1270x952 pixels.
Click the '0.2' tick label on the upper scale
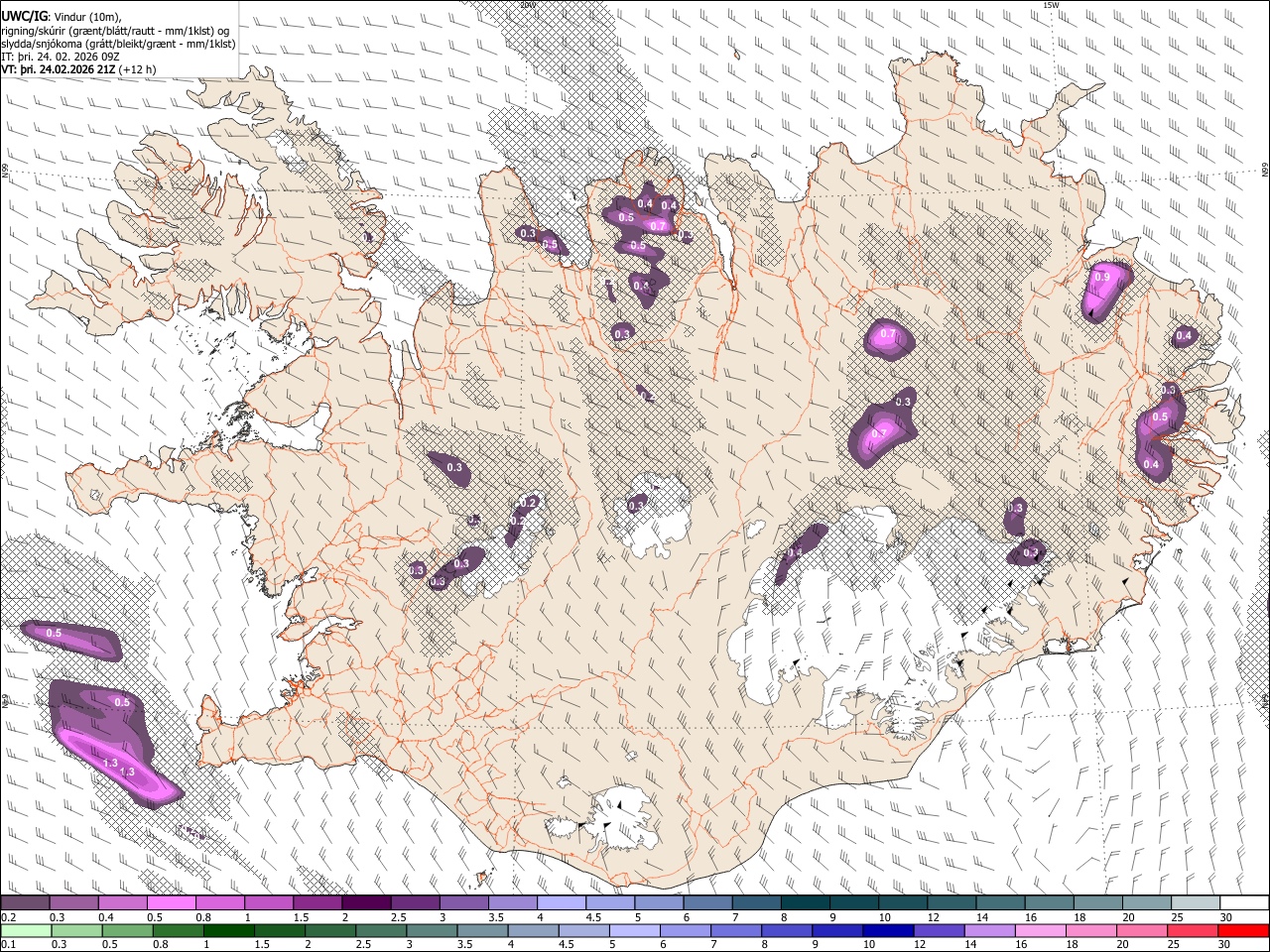pos(8,917)
